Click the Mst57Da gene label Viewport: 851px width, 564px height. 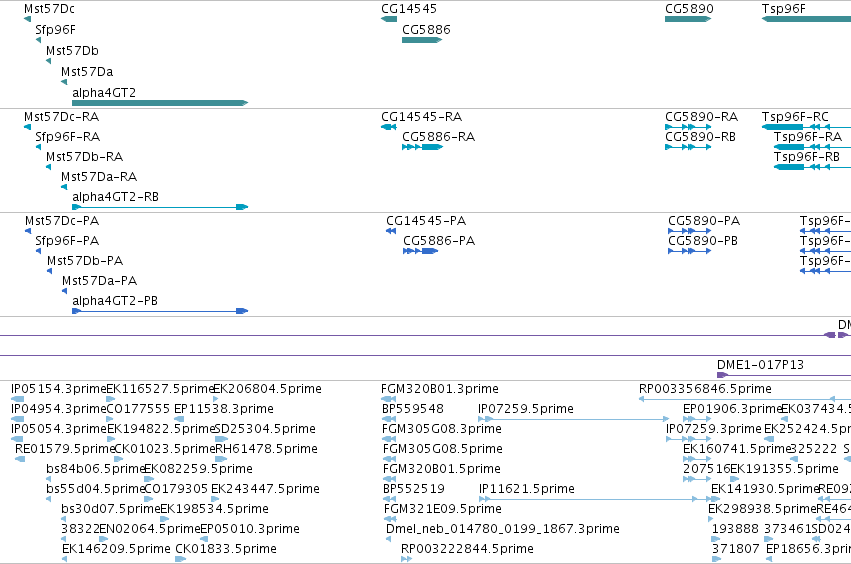tap(87, 72)
